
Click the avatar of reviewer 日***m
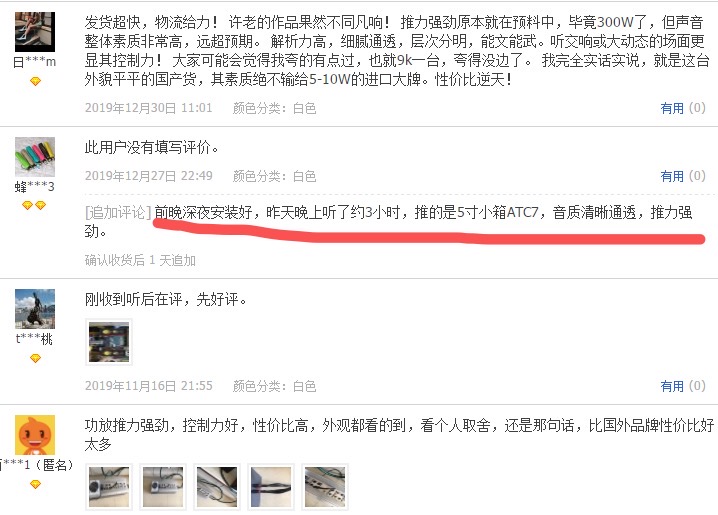pyautogui.click(x=35, y=32)
